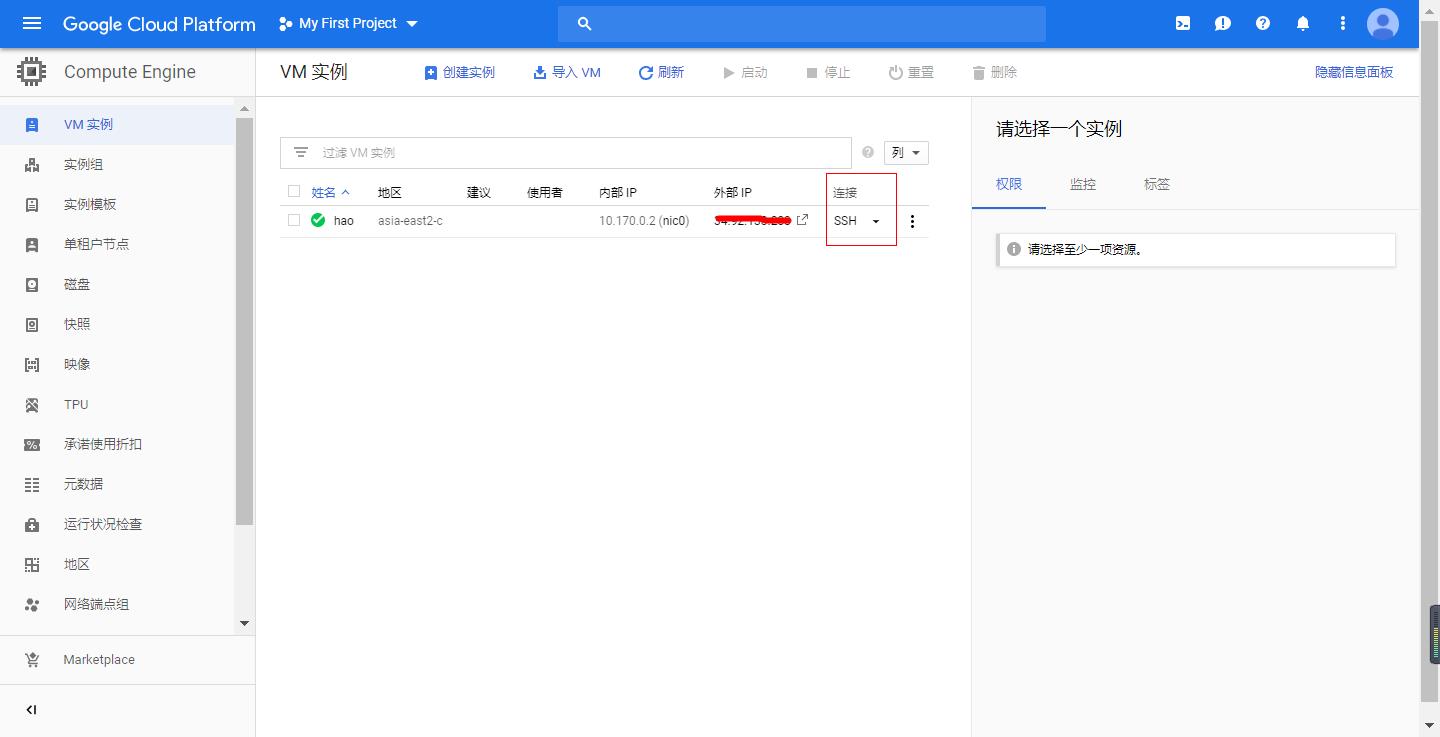This screenshot has width=1440, height=737.
Task: Open 元数据 settings
Action: pos(82,484)
